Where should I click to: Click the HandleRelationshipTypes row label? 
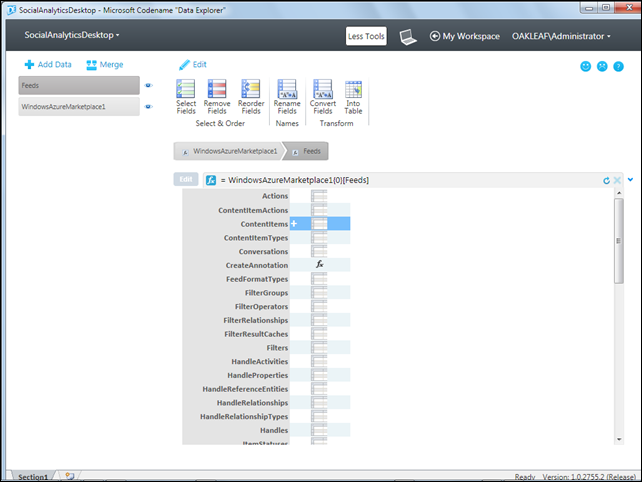click(244, 416)
